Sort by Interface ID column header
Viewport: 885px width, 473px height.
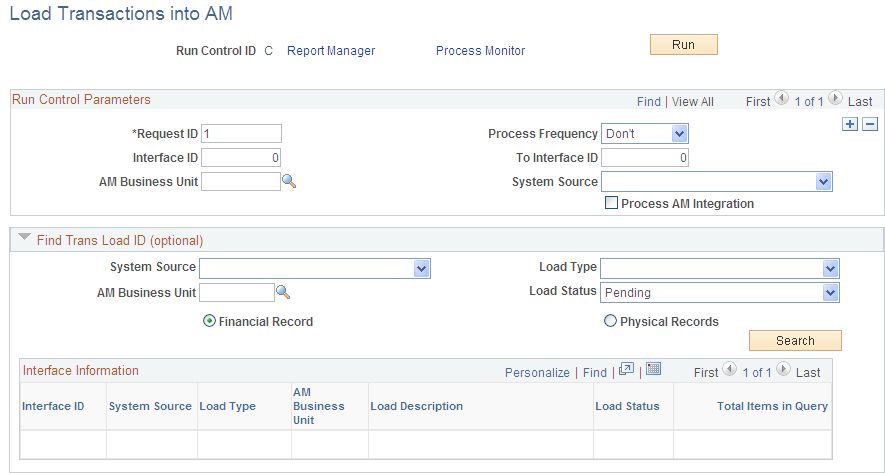coord(53,406)
